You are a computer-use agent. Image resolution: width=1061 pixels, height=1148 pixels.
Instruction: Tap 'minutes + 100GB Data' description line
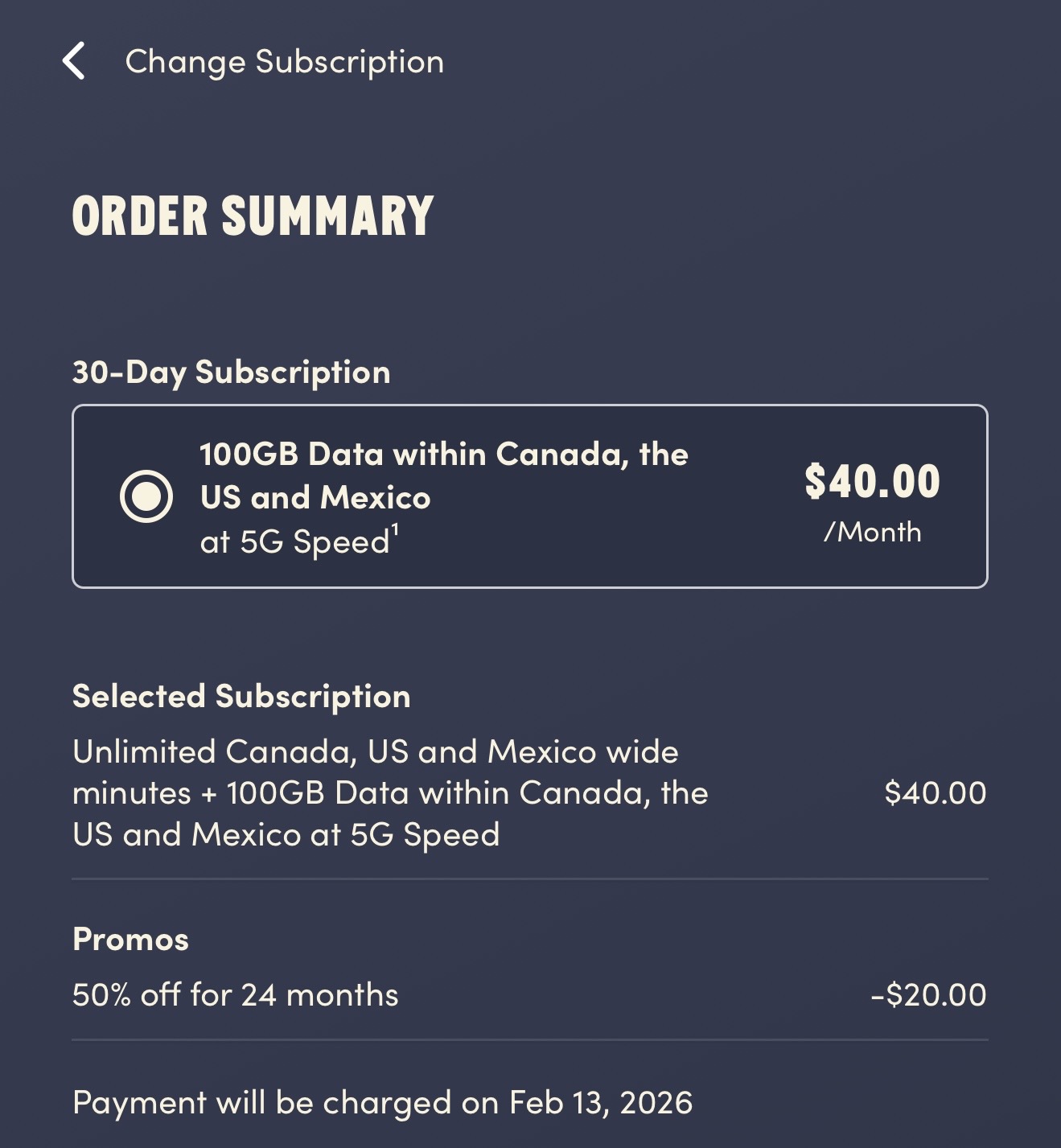click(x=390, y=793)
